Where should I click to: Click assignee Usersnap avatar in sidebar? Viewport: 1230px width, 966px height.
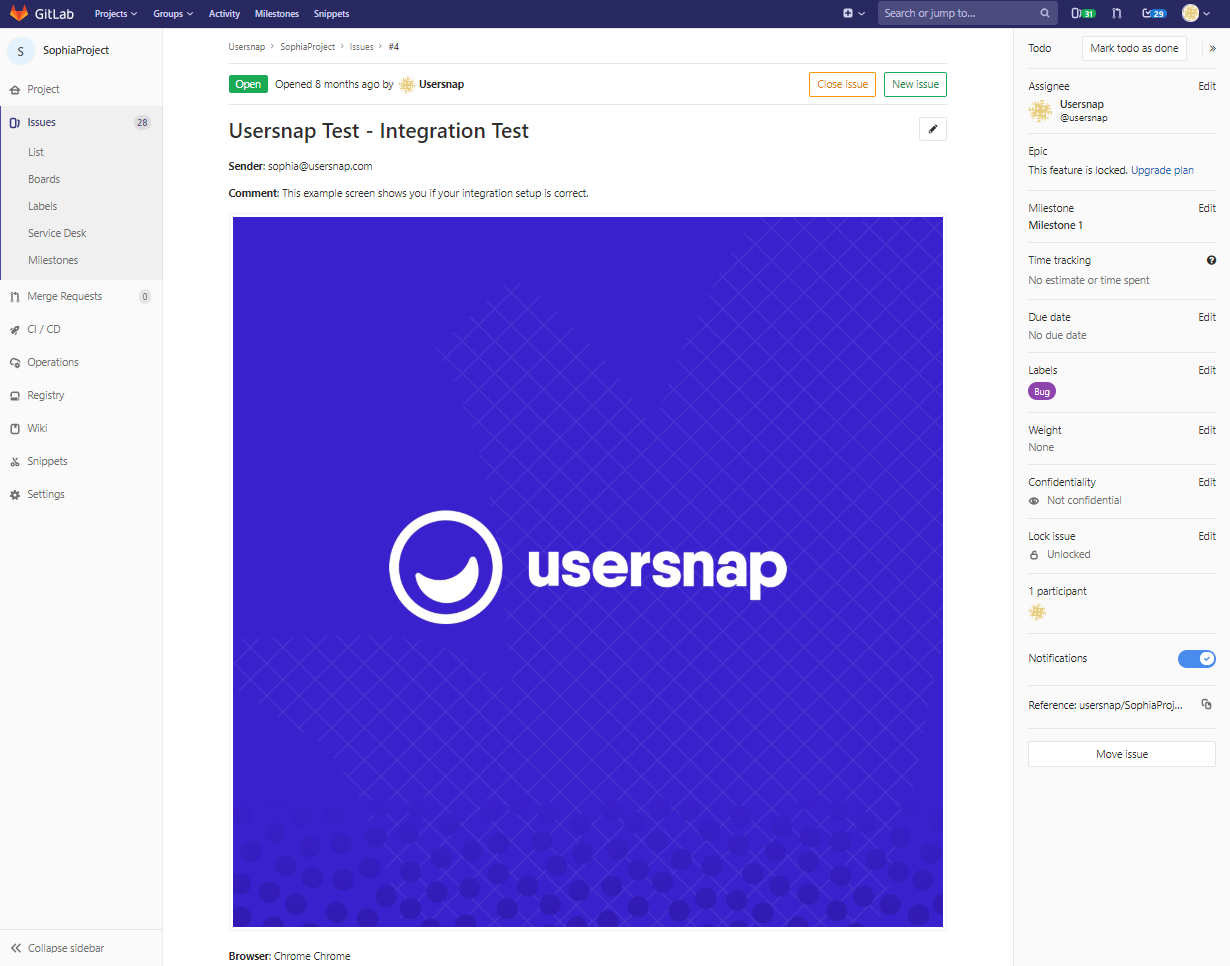1041,111
